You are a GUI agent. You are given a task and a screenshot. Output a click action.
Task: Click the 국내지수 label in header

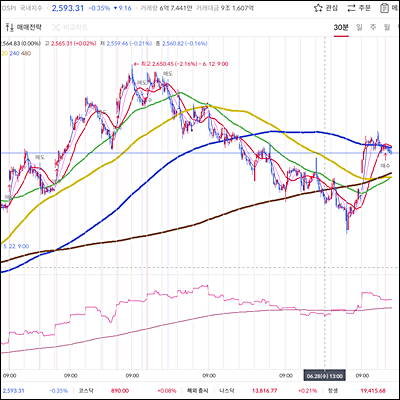(31, 8)
